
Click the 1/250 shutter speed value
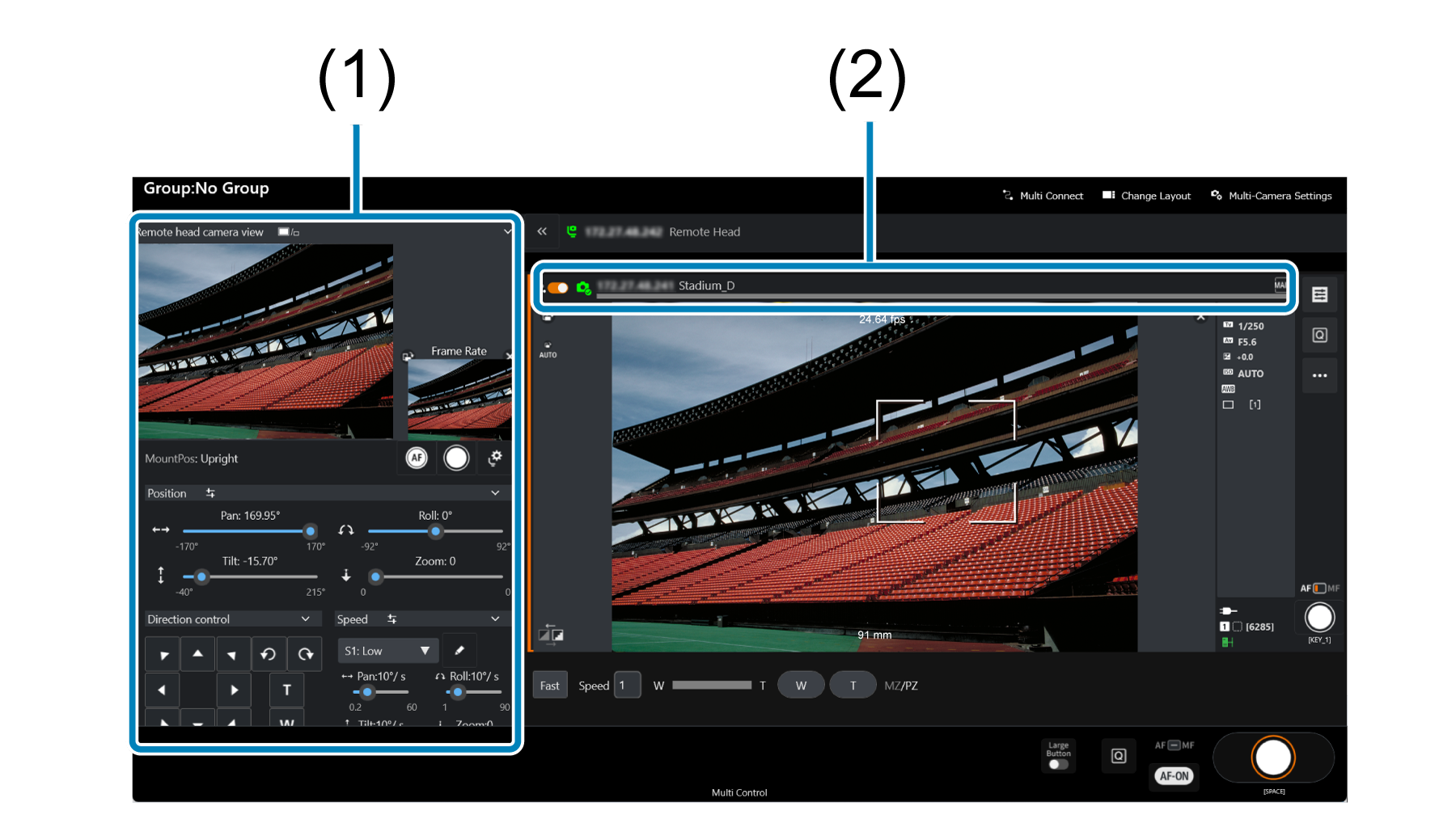[1251, 326]
